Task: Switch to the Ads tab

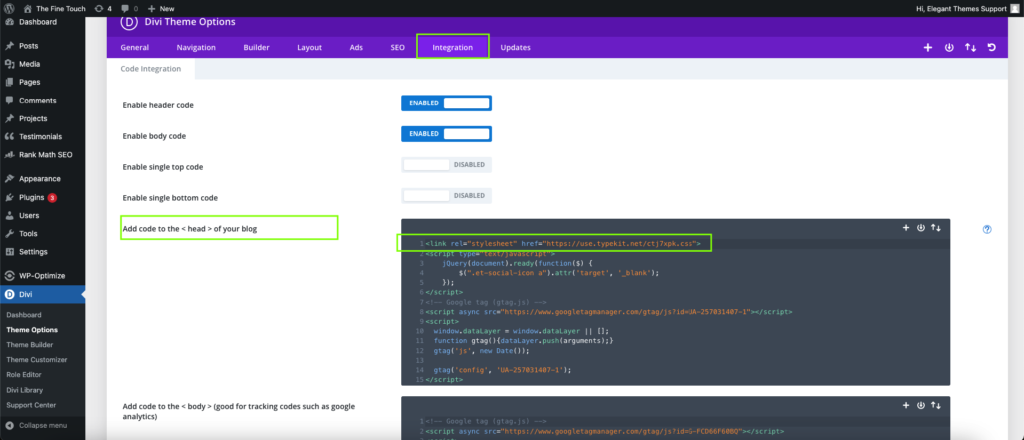Action: pos(356,48)
